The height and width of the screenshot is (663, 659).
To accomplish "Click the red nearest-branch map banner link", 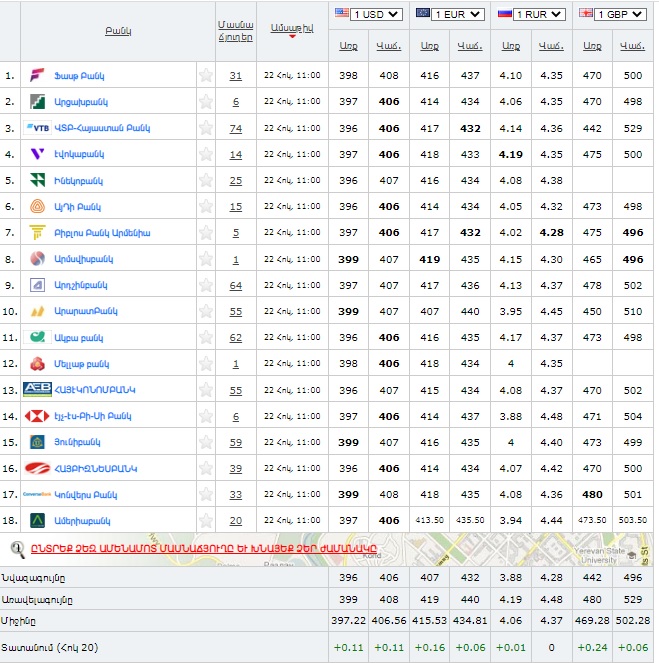I will 195,548.
